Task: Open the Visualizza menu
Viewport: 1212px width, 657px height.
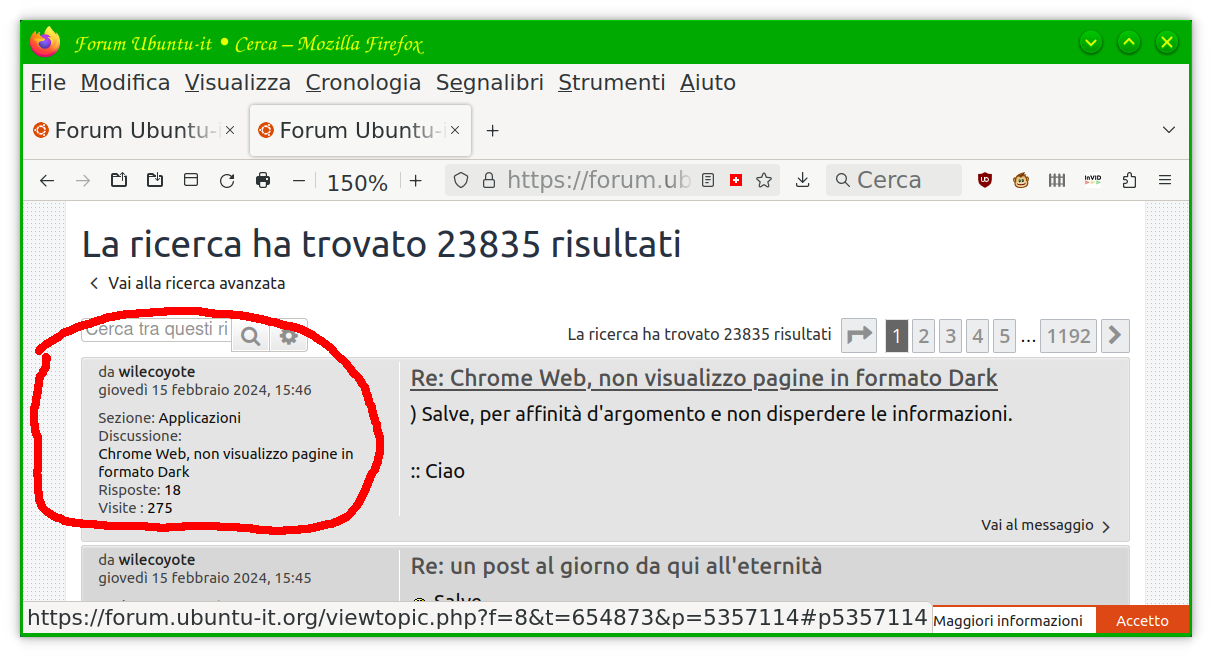Action: tap(238, 83)
